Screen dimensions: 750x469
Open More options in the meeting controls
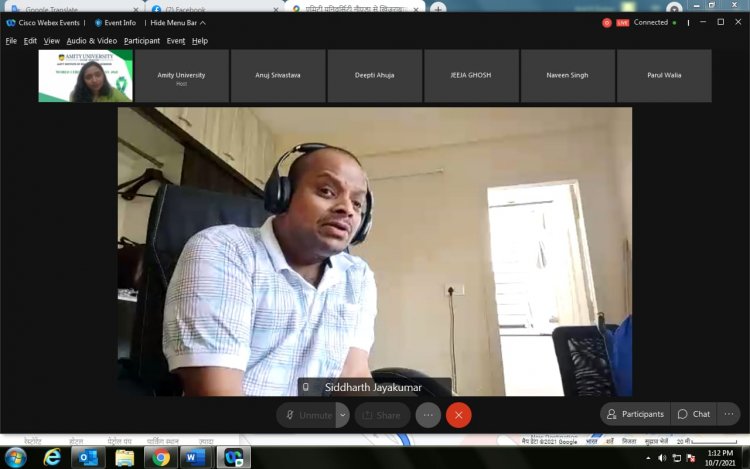coord(428,415)
